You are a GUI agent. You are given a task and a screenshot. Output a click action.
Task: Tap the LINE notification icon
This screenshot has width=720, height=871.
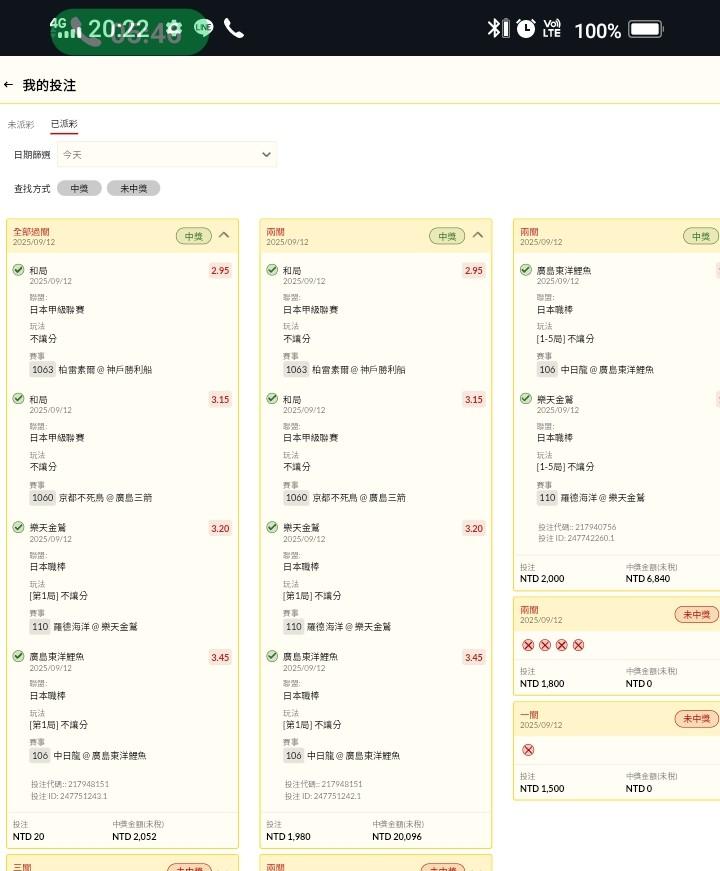pyautogui.click(x=204, y=29)
